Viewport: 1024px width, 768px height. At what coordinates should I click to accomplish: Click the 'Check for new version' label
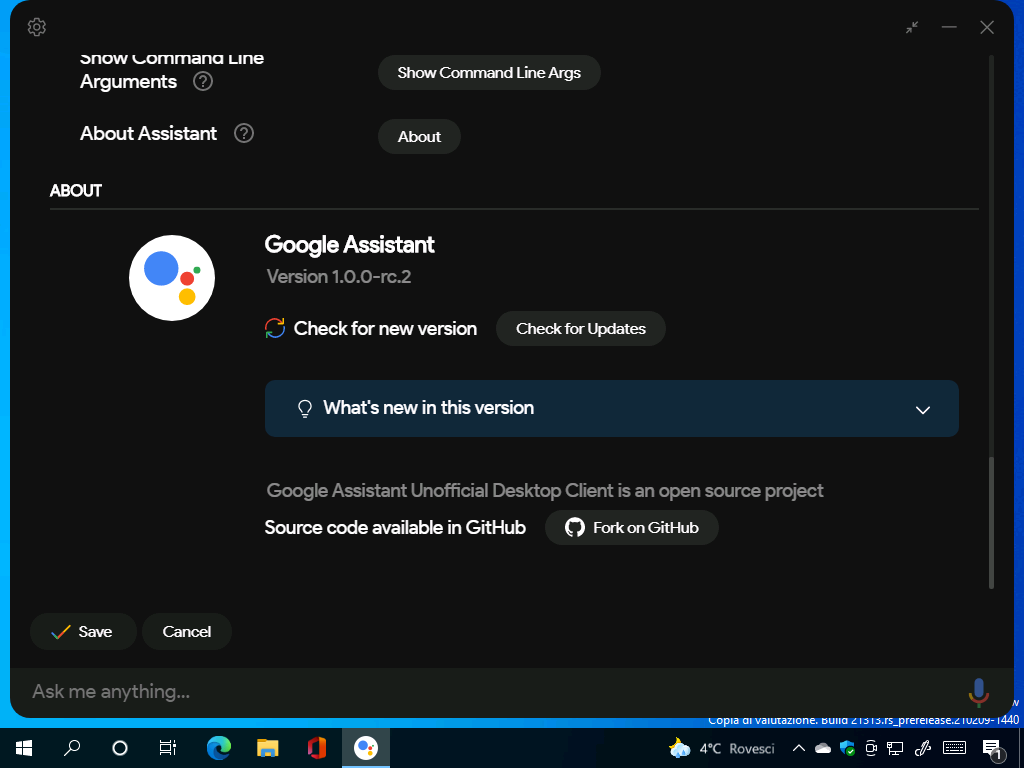click(385, 328)
